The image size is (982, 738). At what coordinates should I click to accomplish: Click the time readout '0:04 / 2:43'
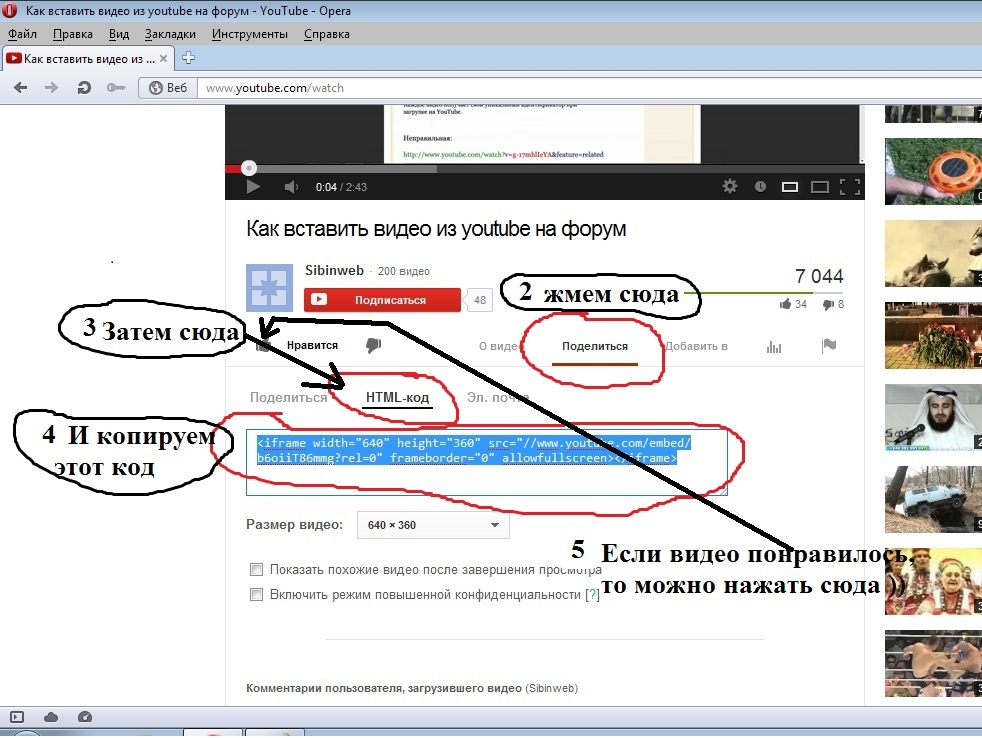[x=341, y=187]
